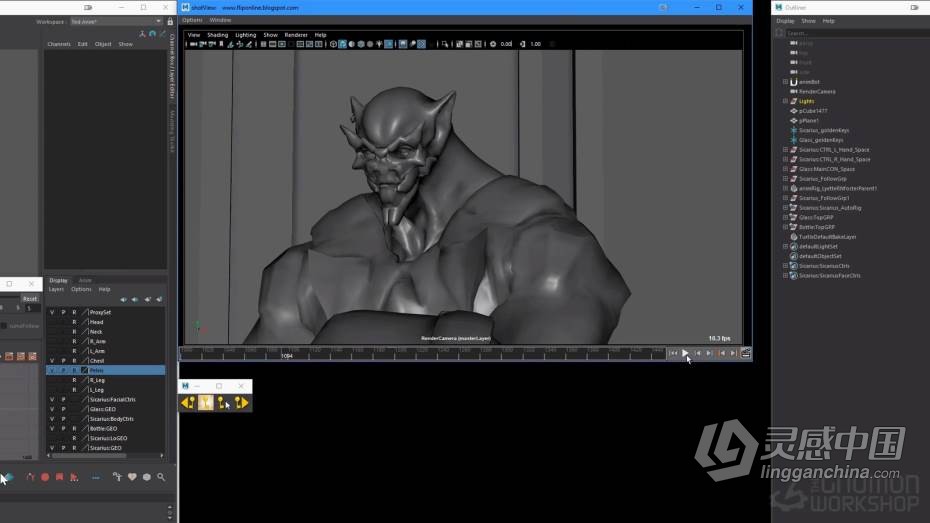Click the first orange icon left of layer list
The image size is (930, 523).
9,356
